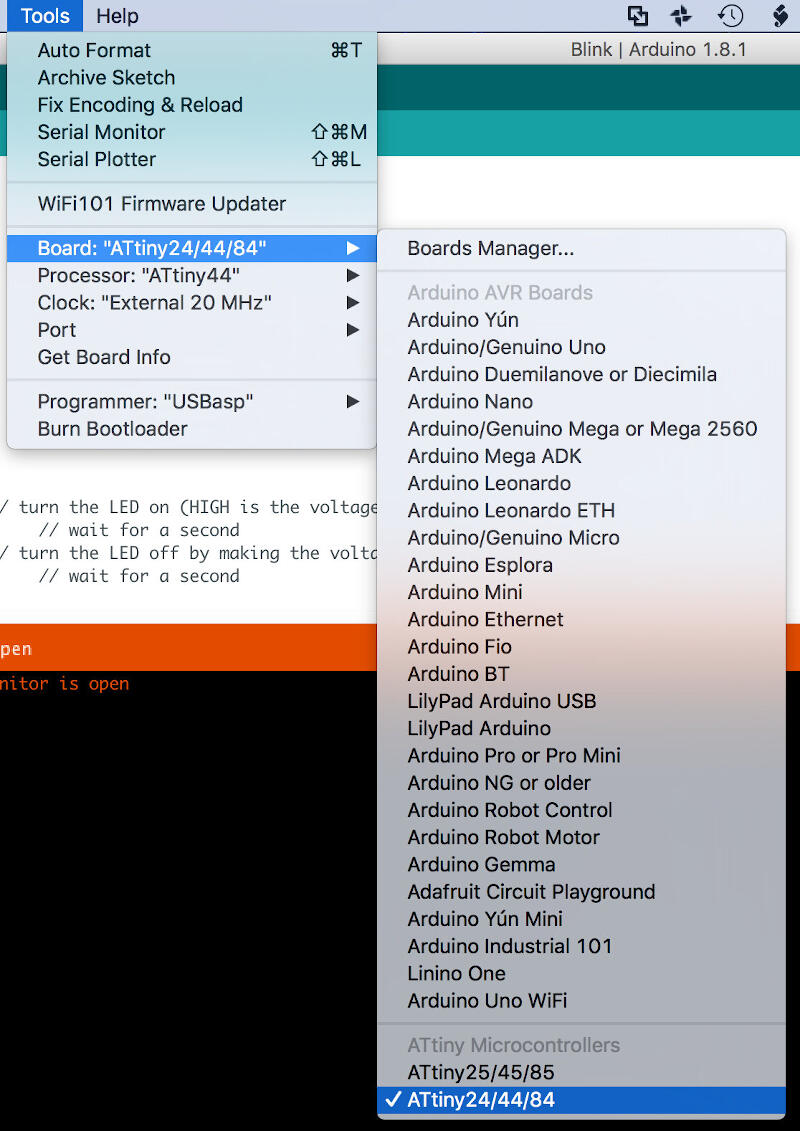This screenshot has width=800, height=1131.
Task: Select the Arduino/Genuino Micro board
Action: click(581, 538)
